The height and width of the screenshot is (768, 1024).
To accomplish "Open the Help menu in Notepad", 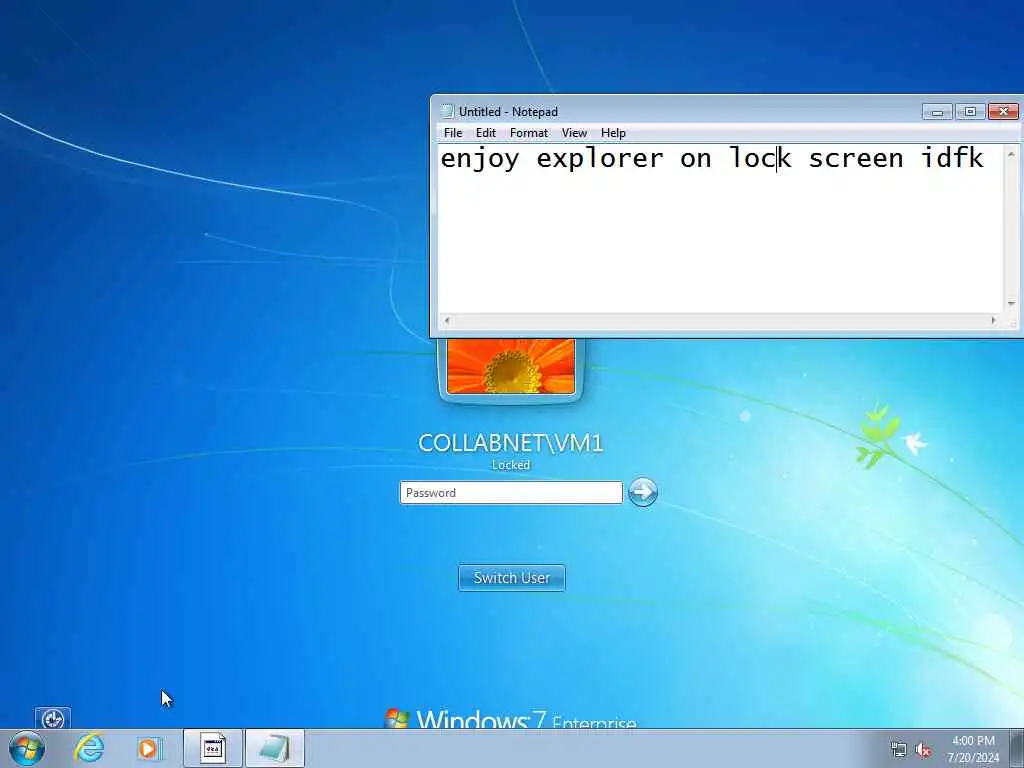I will (x=613, y=133).
